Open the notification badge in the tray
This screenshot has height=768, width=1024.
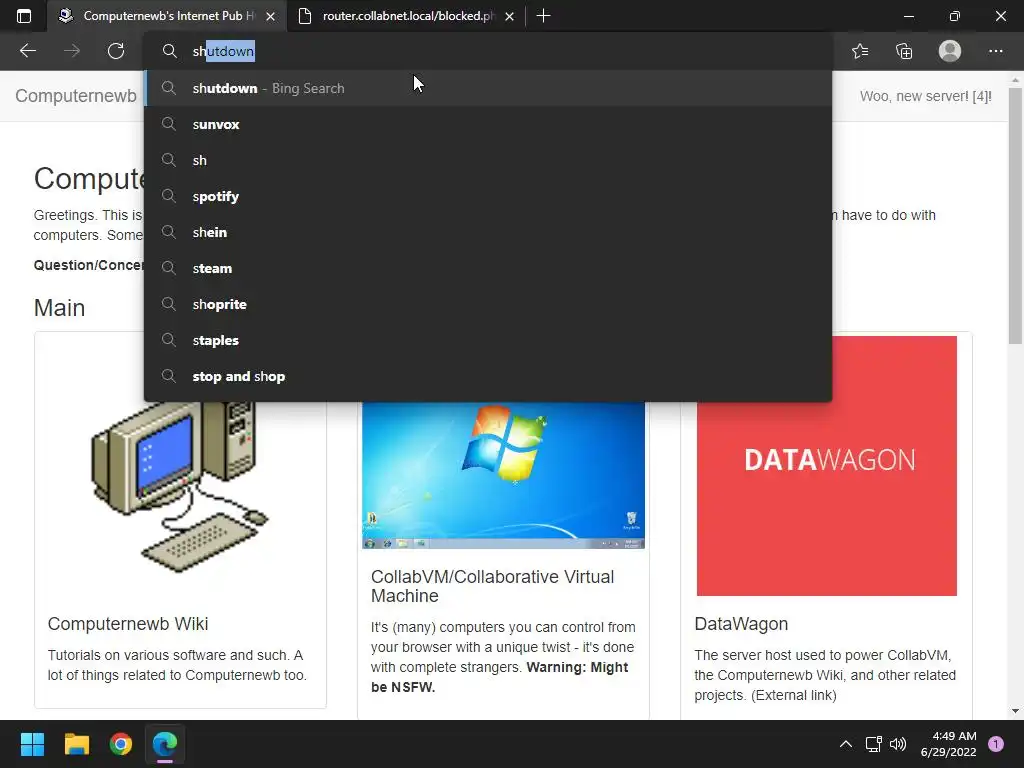click(996, 744)
